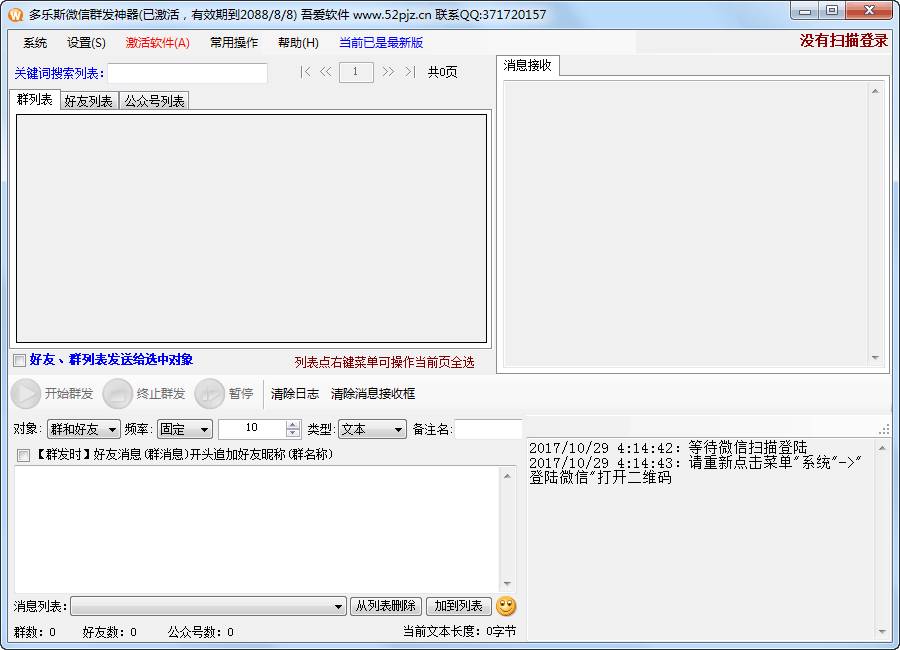Click inside the message text area
Image resolution: width=900 pixels, height=650 pixels.
click(x=257, y=529)
